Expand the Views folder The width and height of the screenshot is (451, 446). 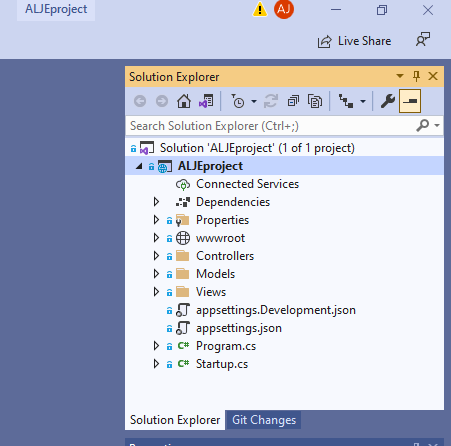156,292
